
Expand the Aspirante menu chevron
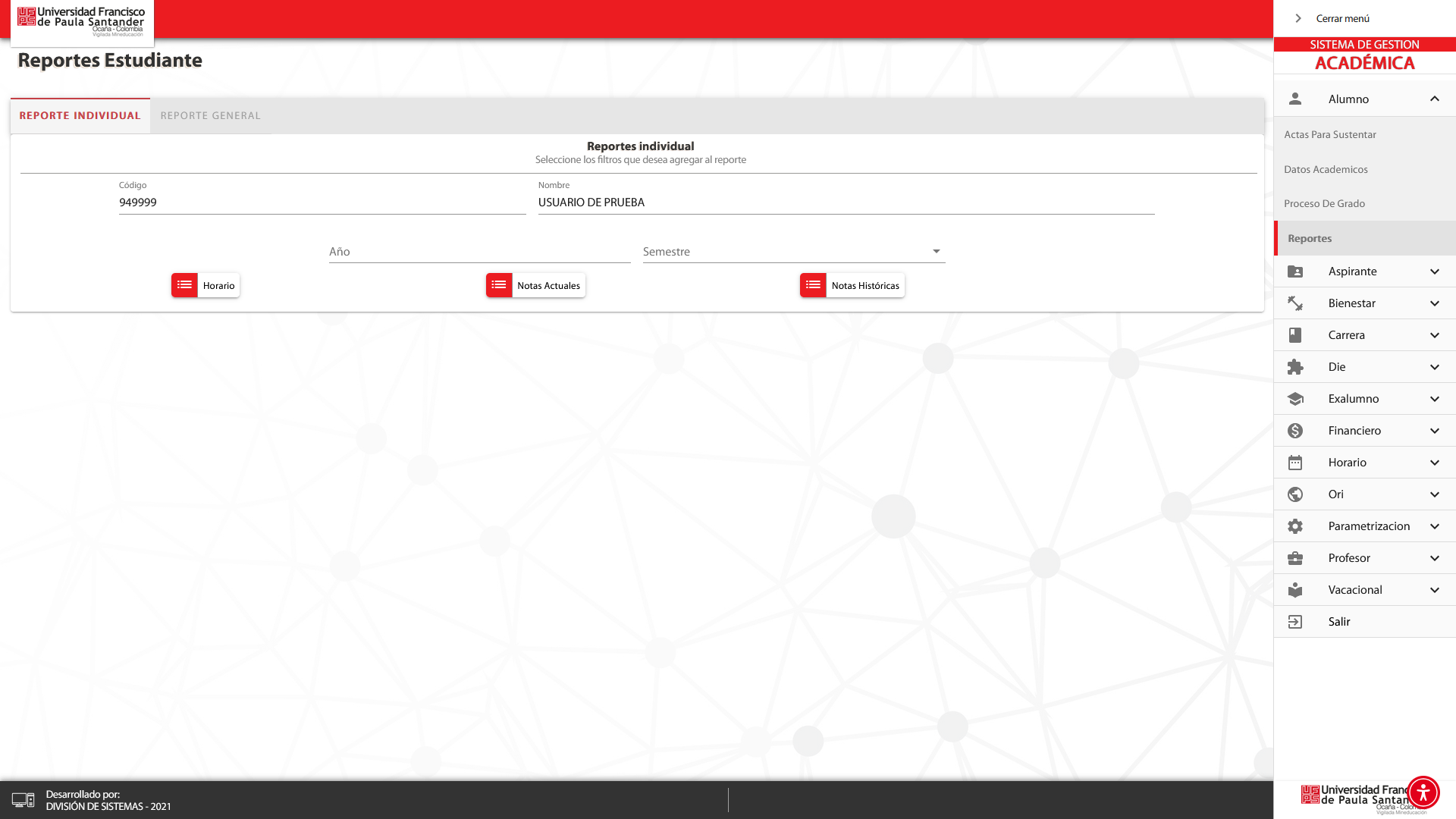(x=1434, y=271)
